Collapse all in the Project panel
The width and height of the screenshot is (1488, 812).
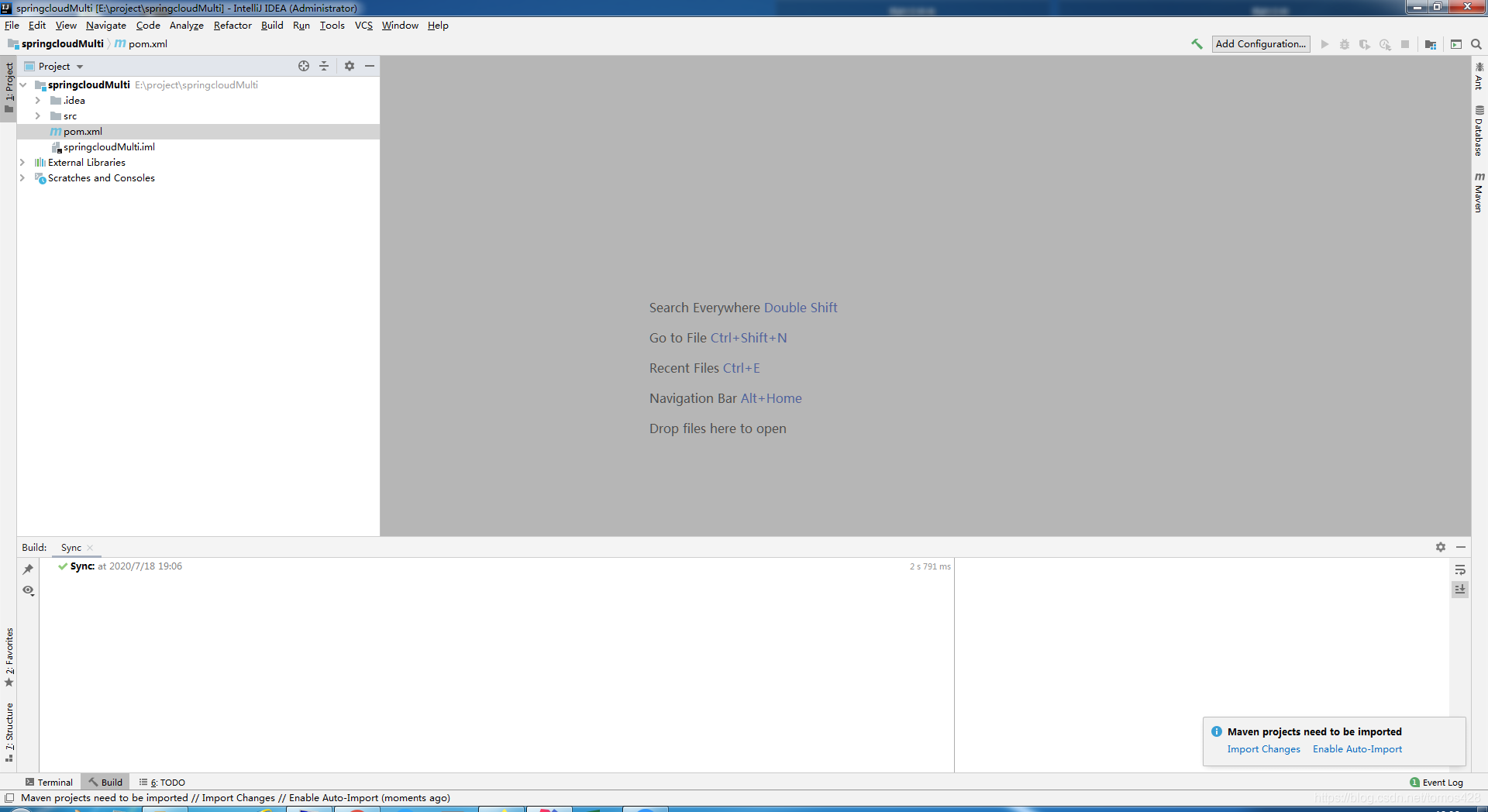324,66
